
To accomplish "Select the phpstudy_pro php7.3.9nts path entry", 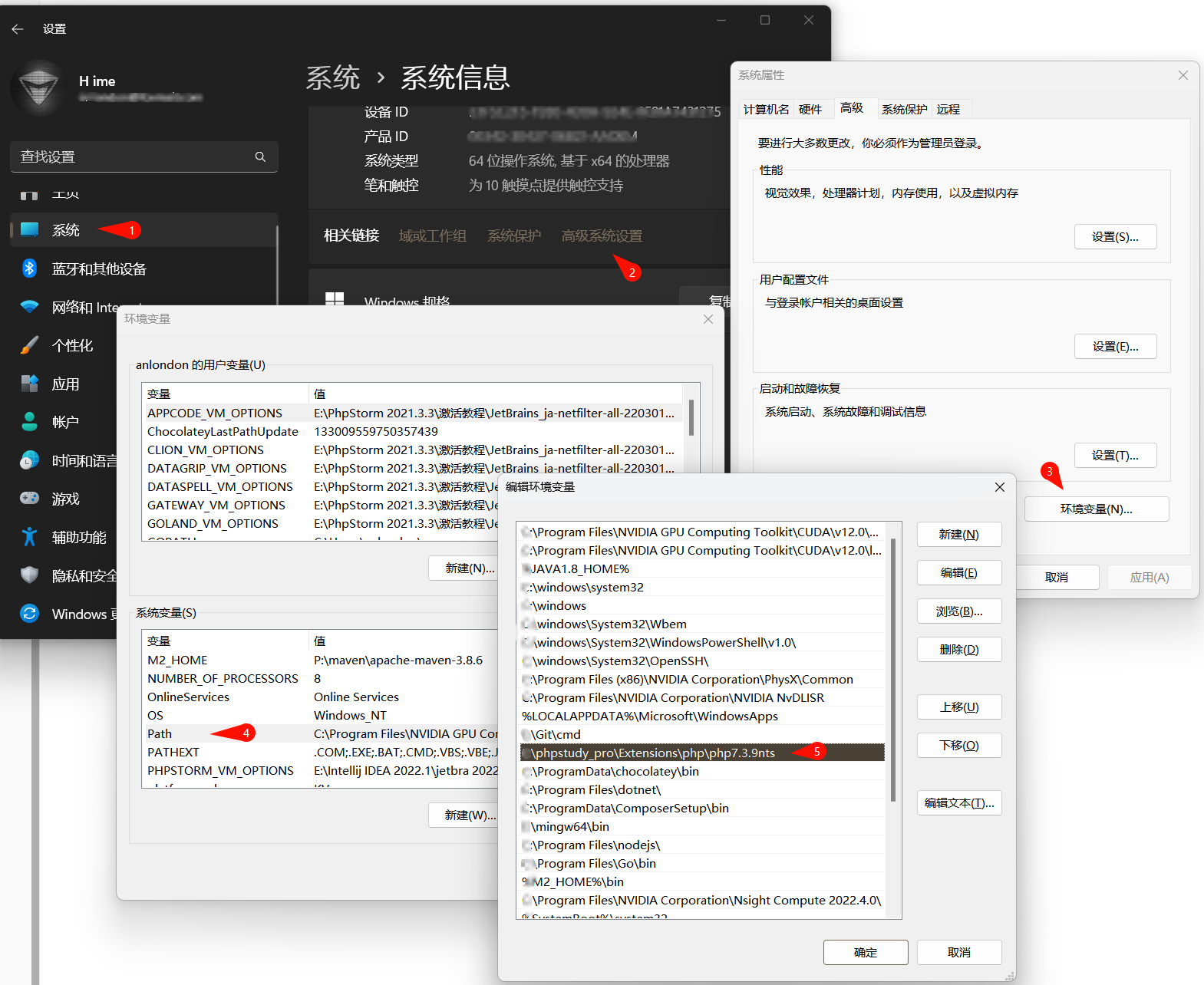I will click(652, 753).
